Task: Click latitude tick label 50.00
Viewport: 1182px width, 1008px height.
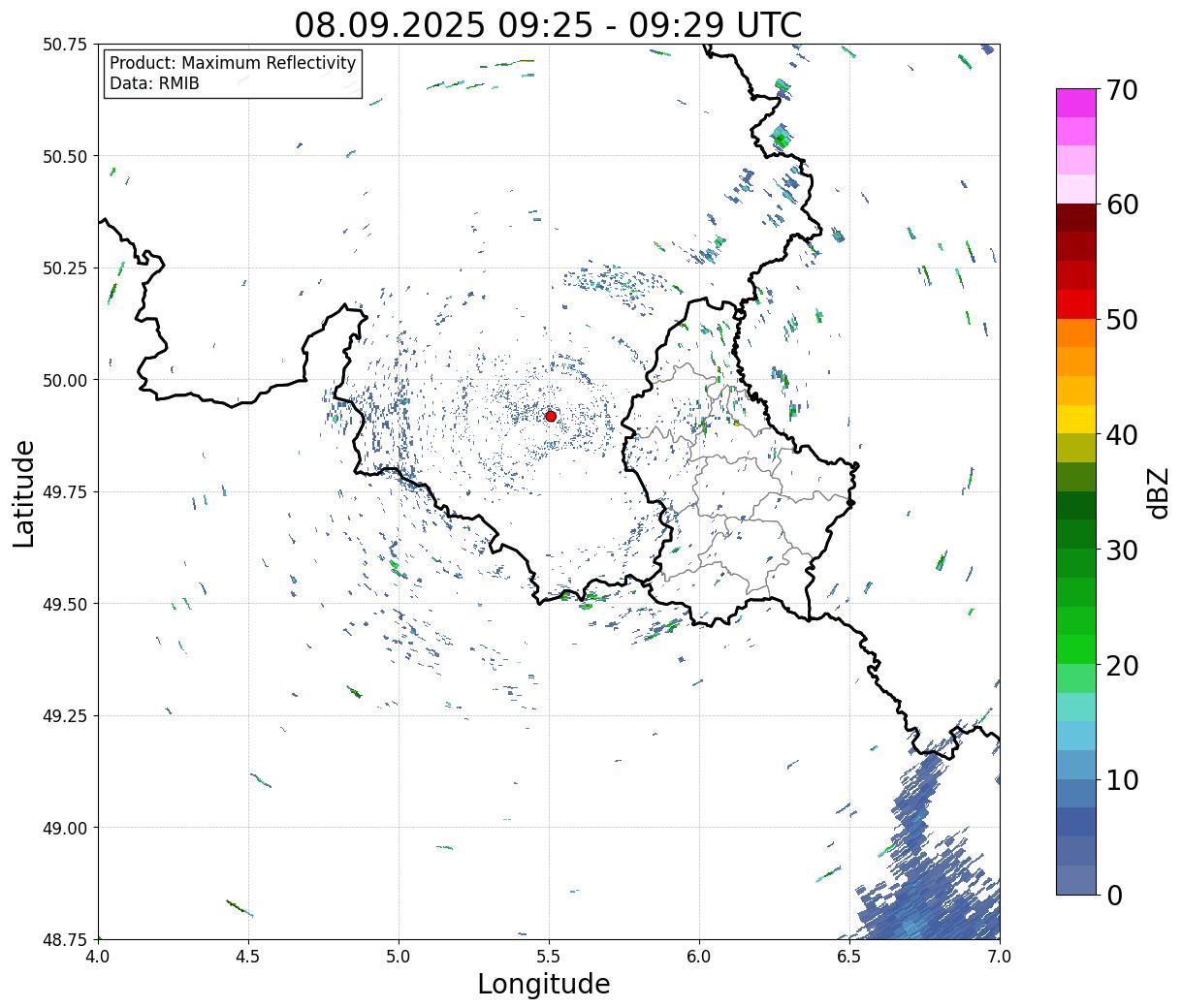Action: (x=65, y=380)
